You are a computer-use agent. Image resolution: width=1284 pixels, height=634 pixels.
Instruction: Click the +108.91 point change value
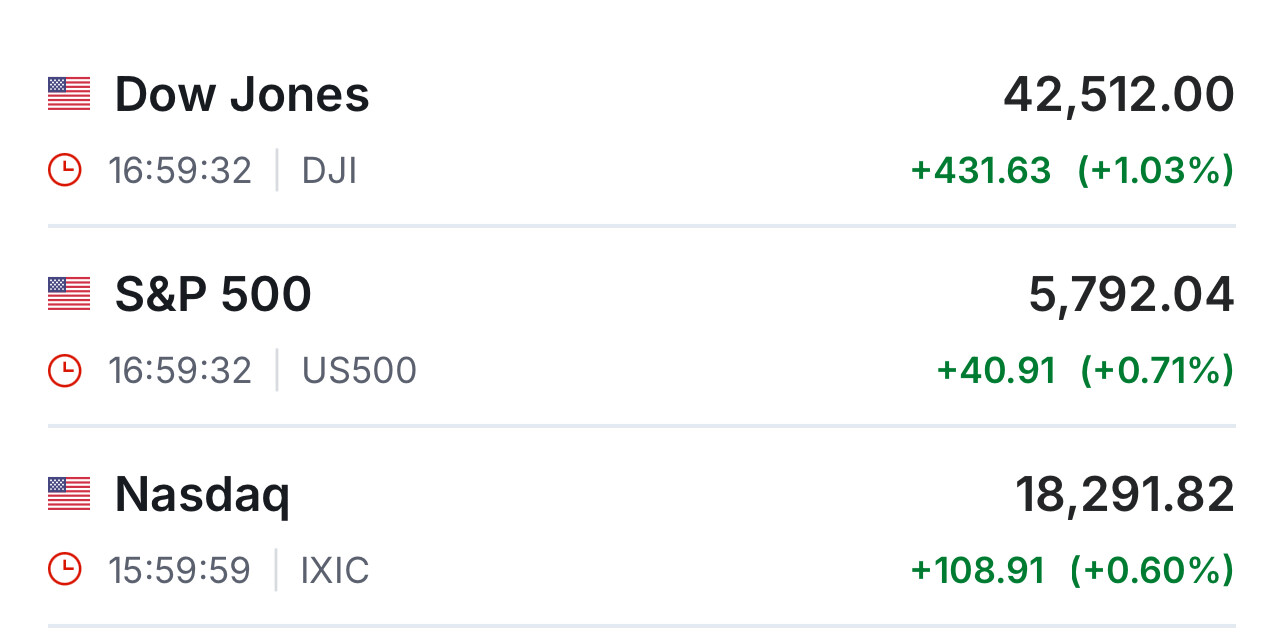977,571
